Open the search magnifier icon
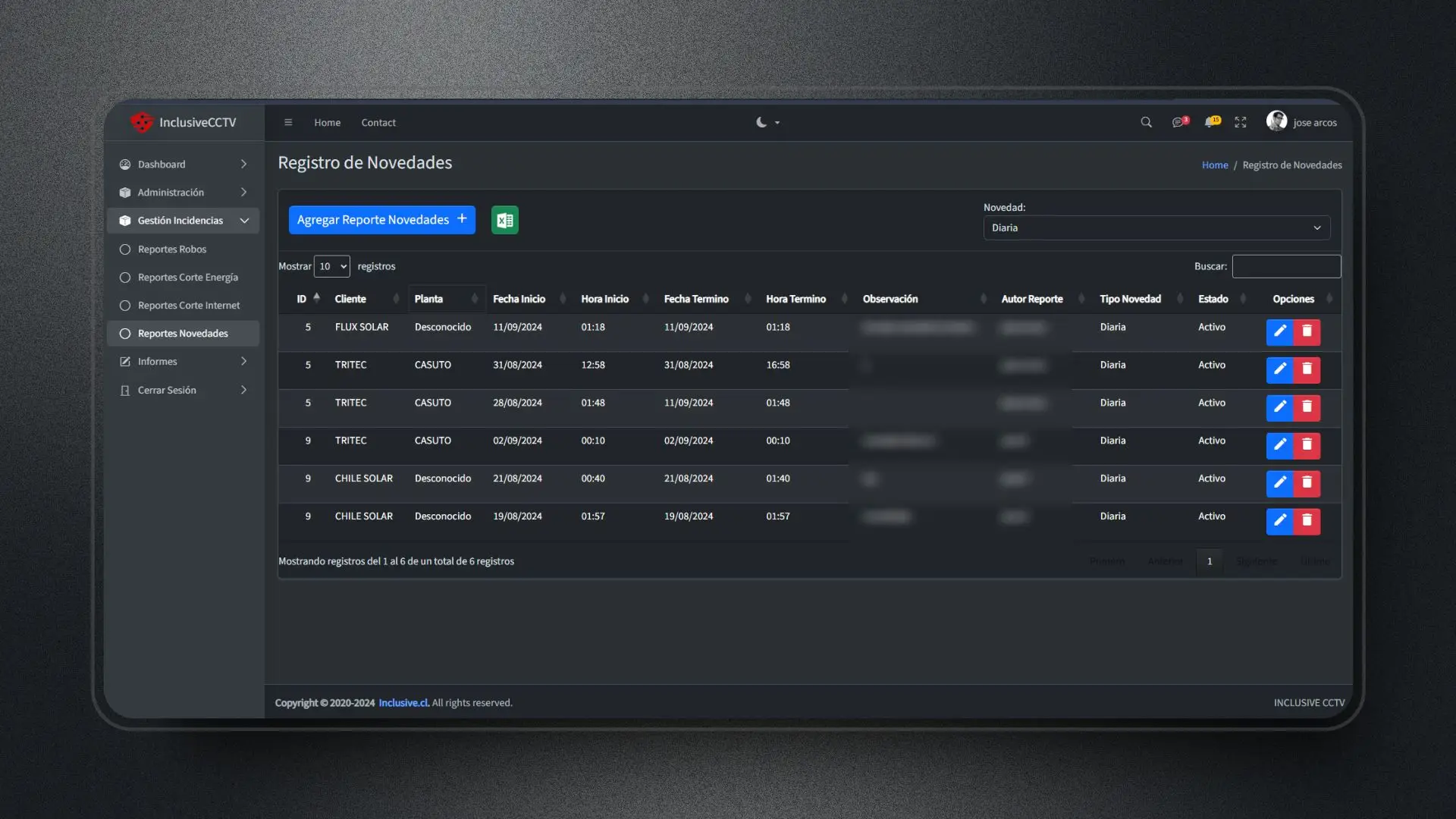 [x=1146, y=122]
